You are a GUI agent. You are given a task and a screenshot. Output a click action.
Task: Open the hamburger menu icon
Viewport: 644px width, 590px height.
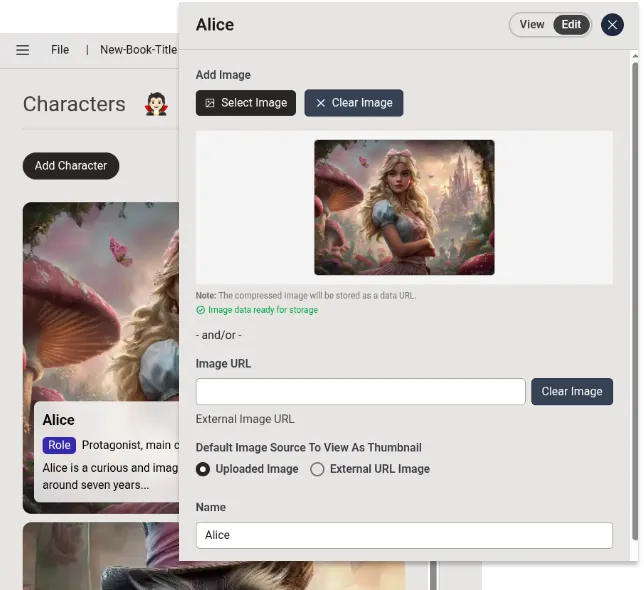[22, 50]
